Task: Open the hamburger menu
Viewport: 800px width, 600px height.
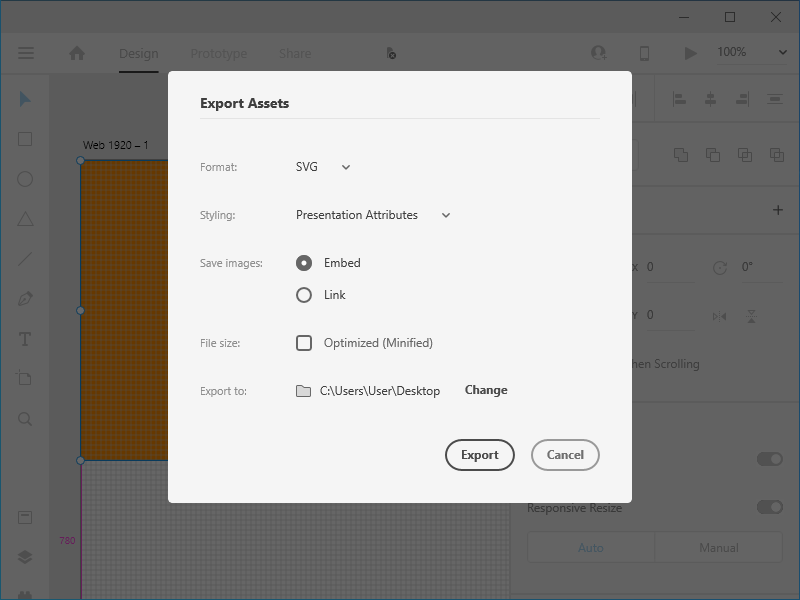Action: pos(26,53)
